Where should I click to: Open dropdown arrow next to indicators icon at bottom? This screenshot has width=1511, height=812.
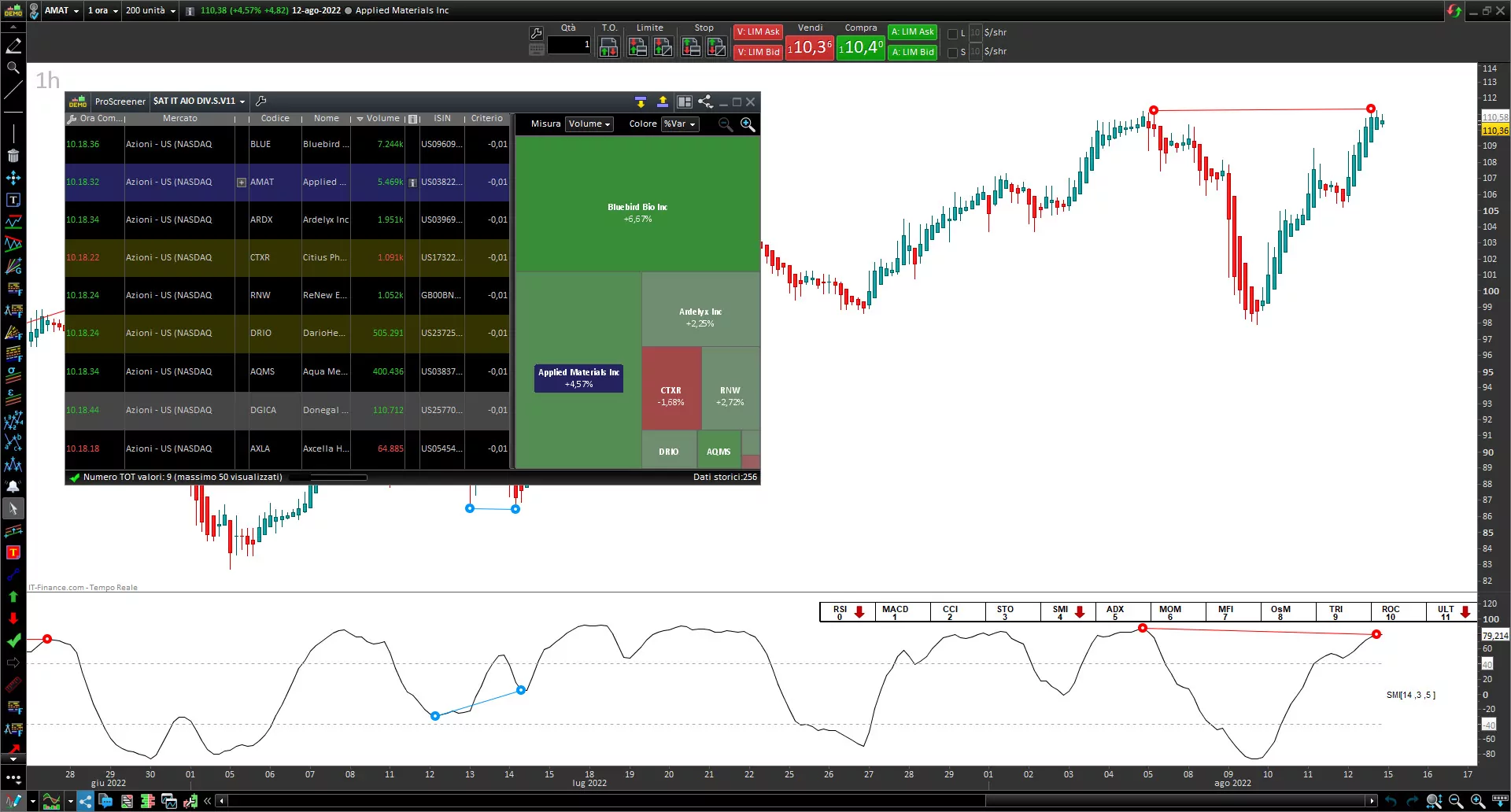click(x=71, y=801)
